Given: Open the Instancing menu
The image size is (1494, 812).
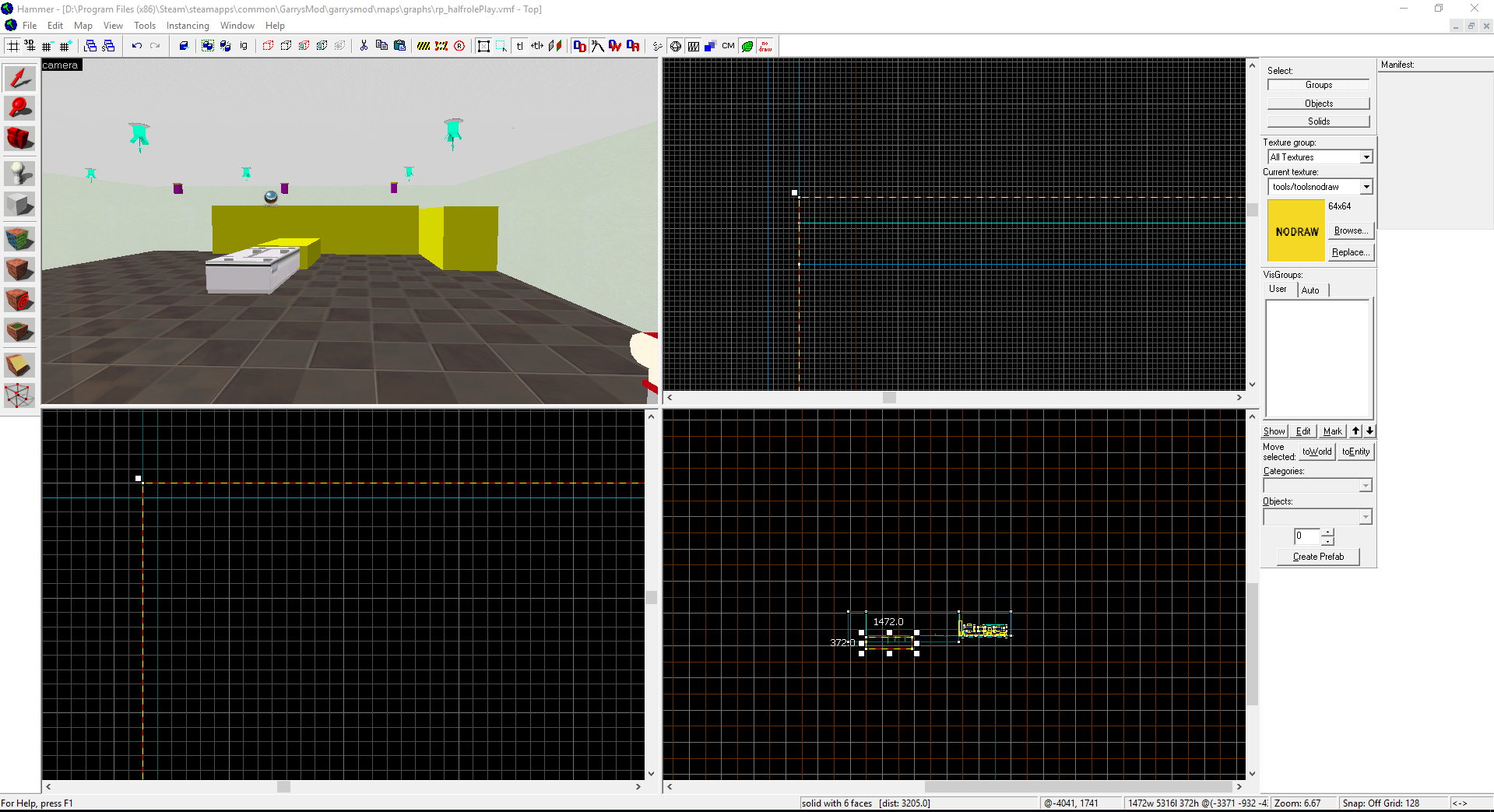Looking at the screenshot, I should [x=188, y=26].
